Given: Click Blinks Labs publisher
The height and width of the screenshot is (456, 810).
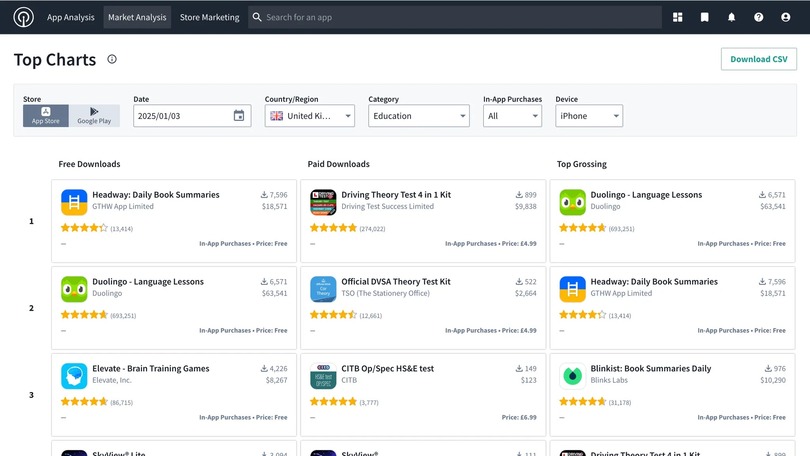Looking at the screenshot, I should pyautogui.click(x=609, y=380).
